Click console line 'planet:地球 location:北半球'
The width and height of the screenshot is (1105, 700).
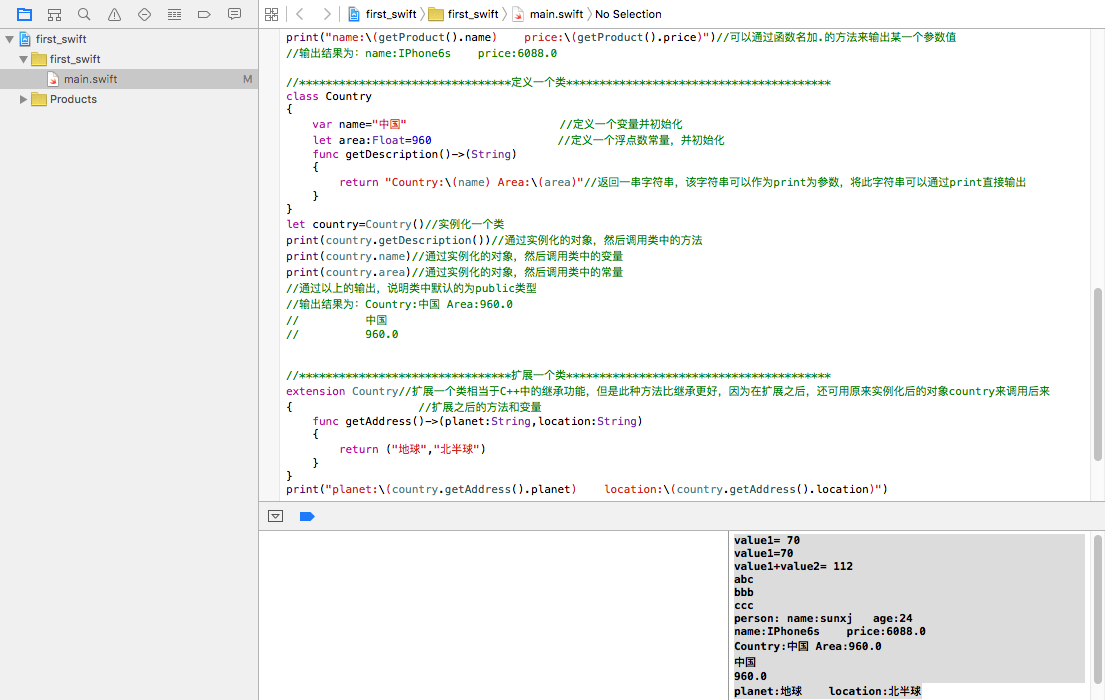click(x=827, y=692)
